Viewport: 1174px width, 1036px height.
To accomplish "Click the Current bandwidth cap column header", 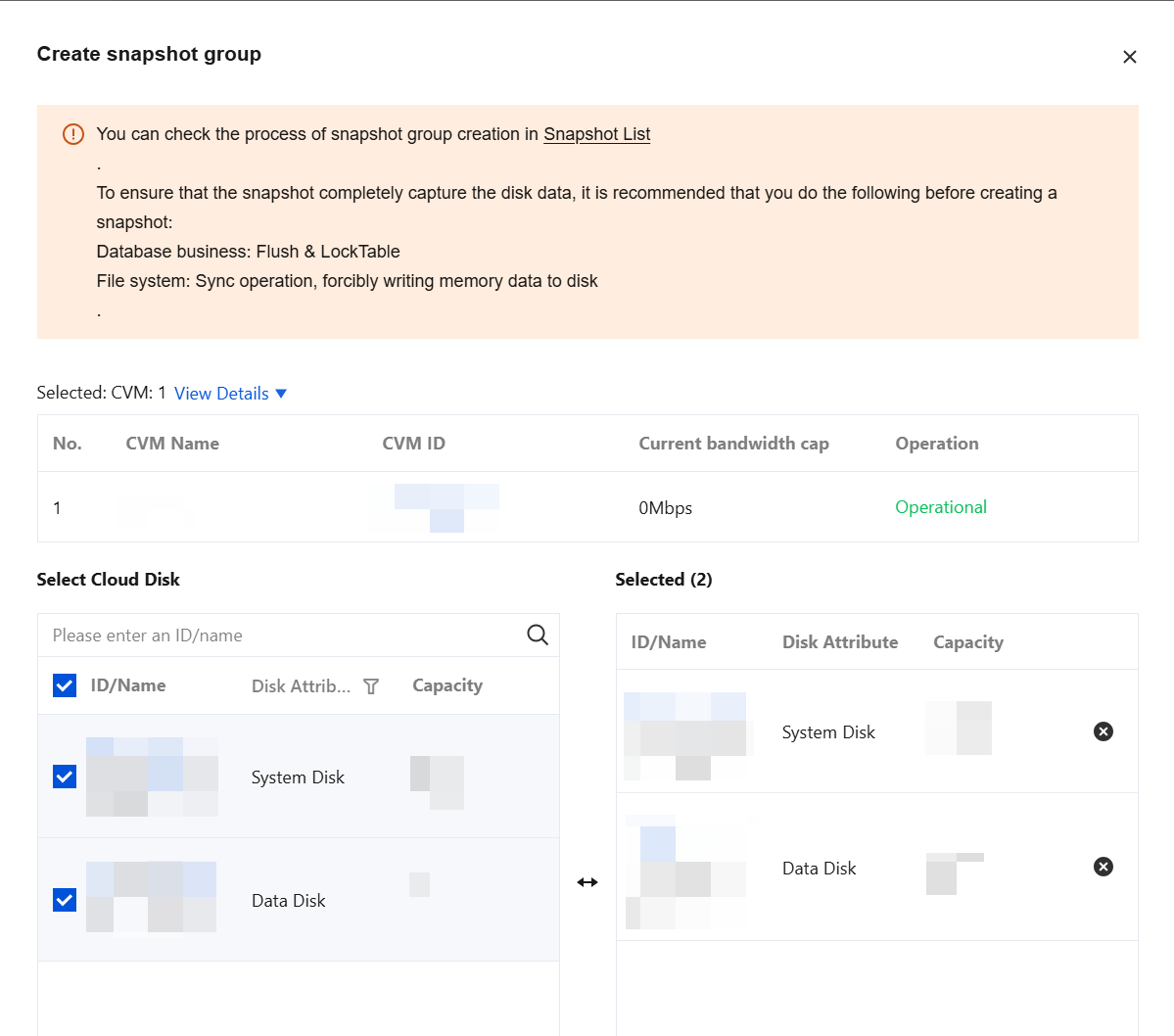I will click(733, 444).
